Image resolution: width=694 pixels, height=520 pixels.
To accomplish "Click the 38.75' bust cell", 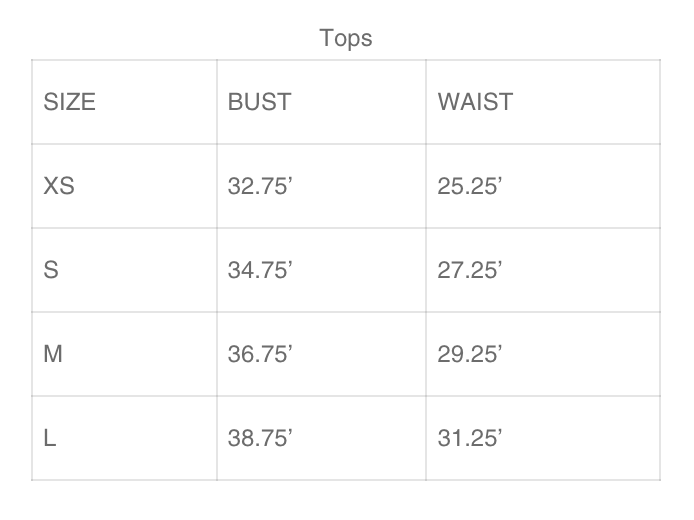I will coord(259,438).
